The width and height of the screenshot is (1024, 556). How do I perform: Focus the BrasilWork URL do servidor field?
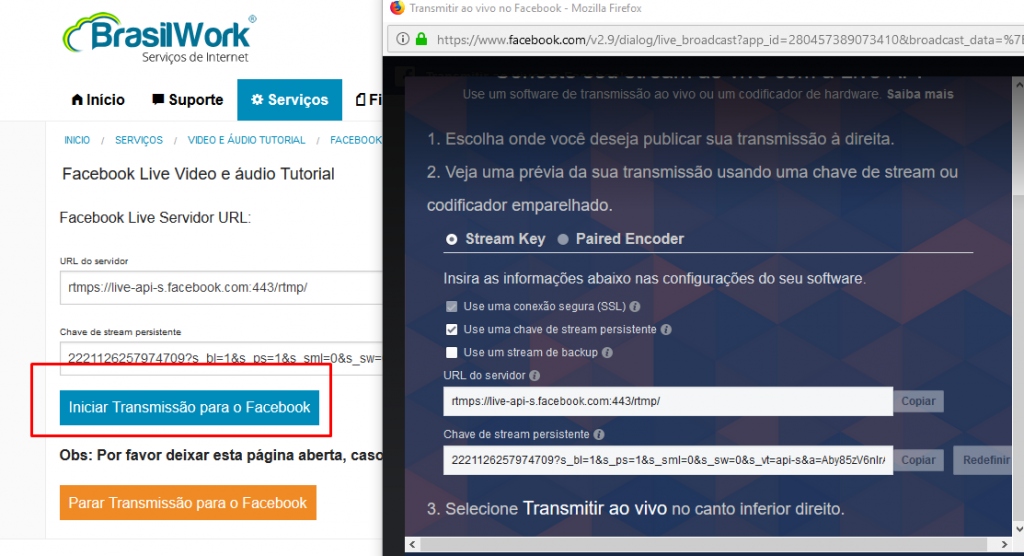pyautogui.click(x=221, y=287)
